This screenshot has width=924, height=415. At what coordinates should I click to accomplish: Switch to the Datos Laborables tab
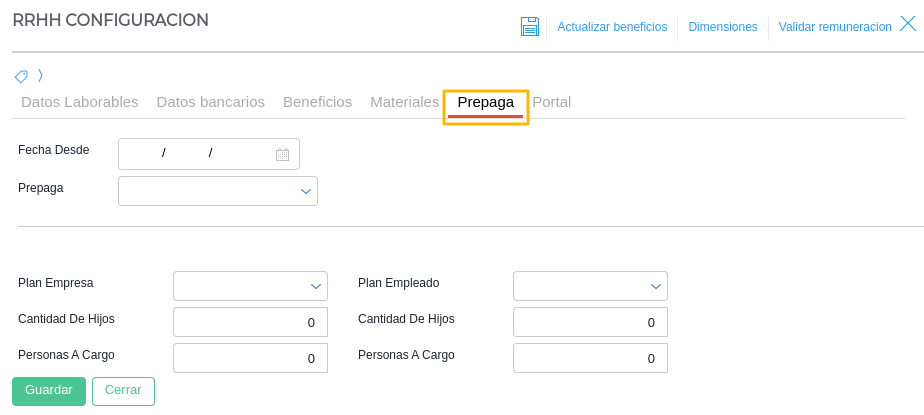79,102
